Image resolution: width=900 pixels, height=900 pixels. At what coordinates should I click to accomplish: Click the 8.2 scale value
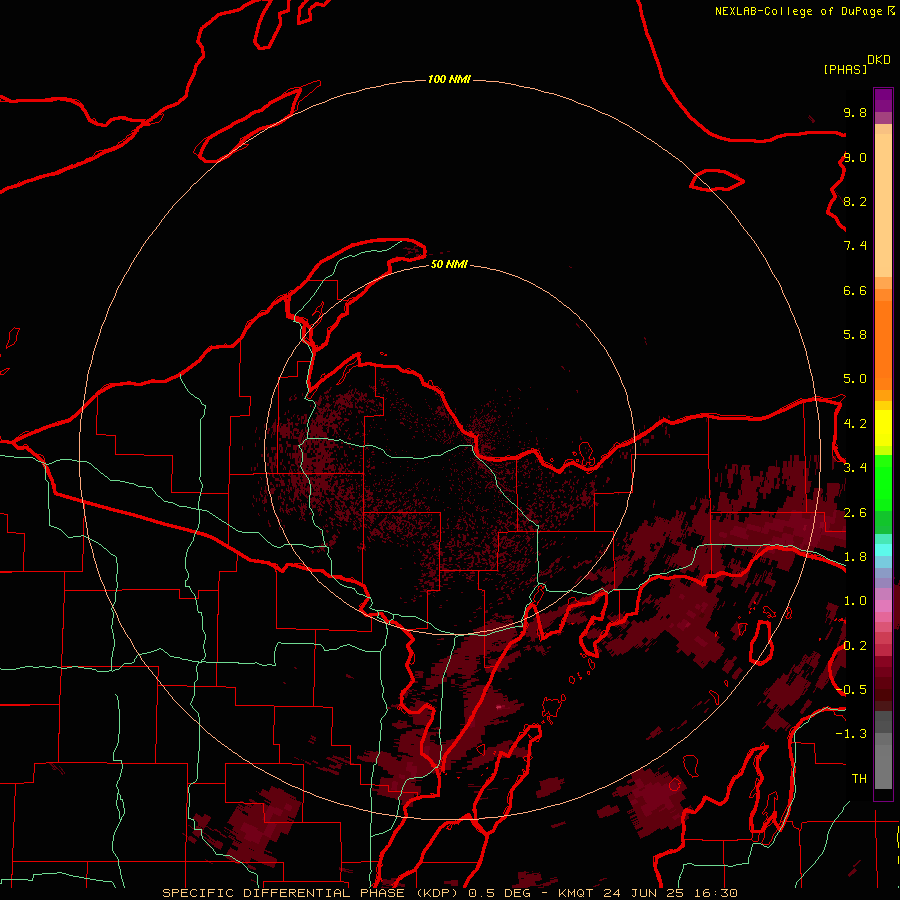click(855, 201)
